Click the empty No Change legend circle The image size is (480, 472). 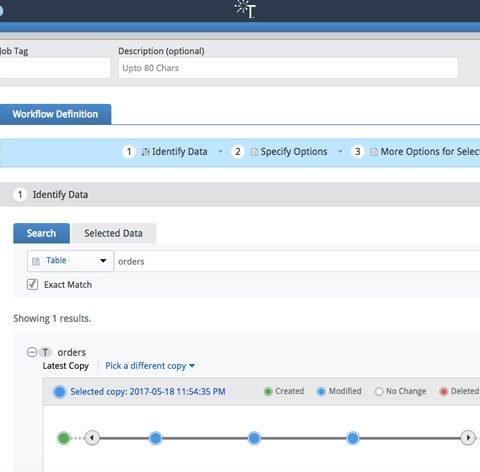pyautogui.click(x=379, y=391)
